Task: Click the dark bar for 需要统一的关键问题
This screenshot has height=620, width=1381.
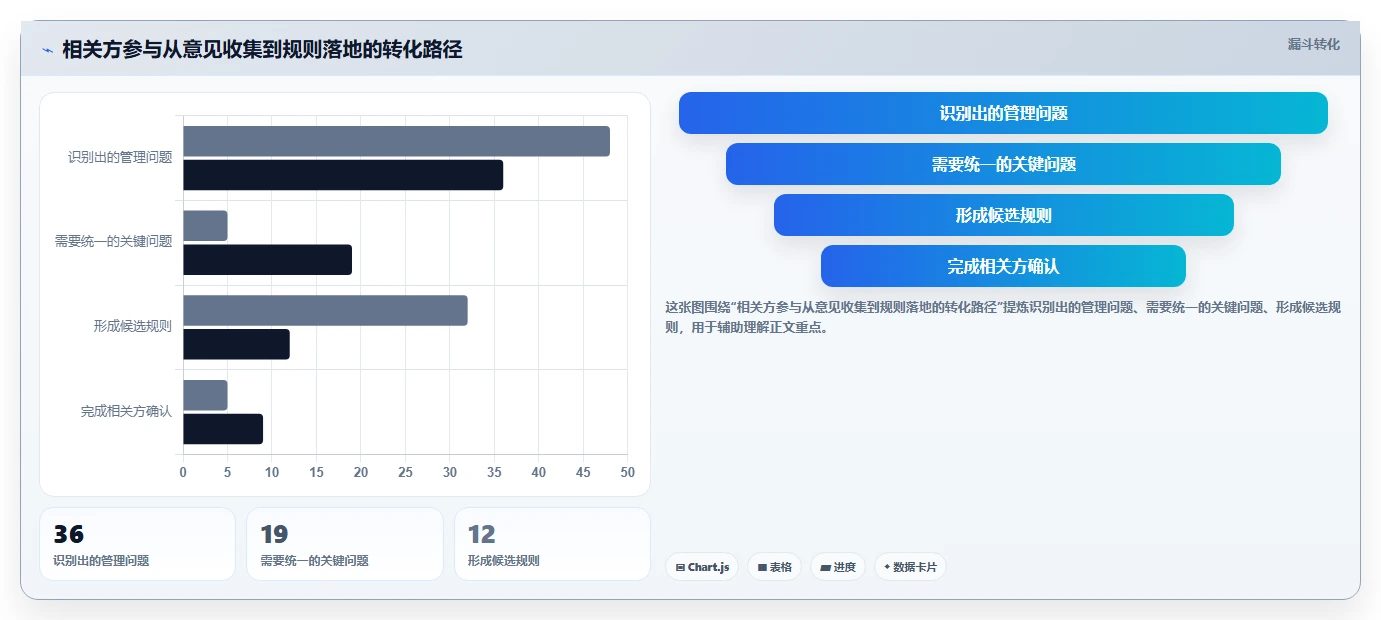Action: tap(267, 260)
